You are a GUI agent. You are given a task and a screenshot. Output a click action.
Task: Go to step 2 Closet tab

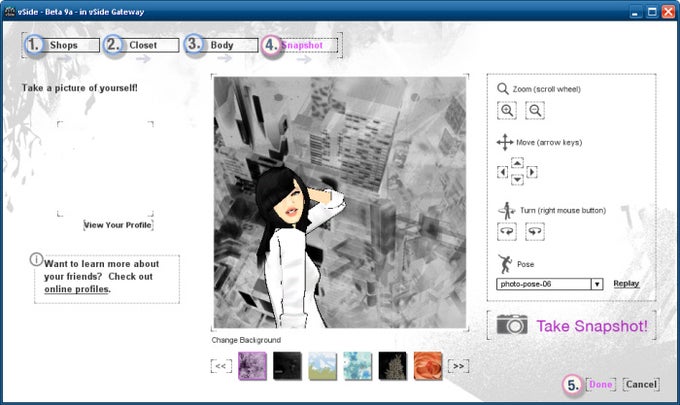141,45
